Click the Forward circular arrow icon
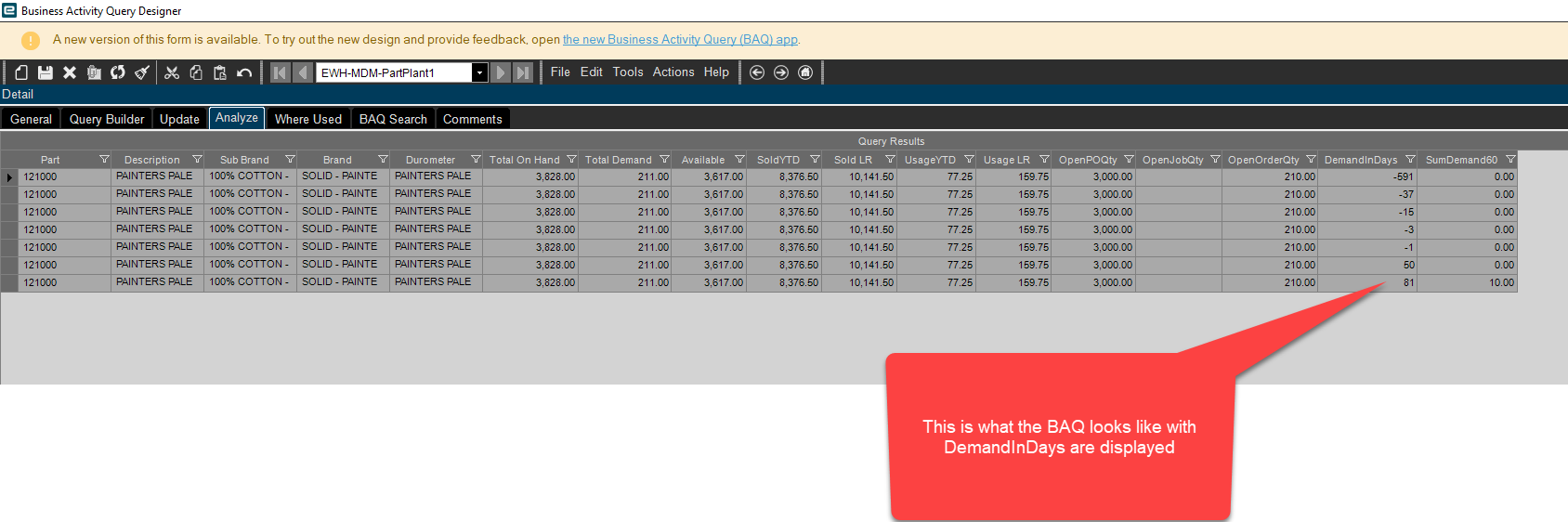 click(x=781, y=72)
